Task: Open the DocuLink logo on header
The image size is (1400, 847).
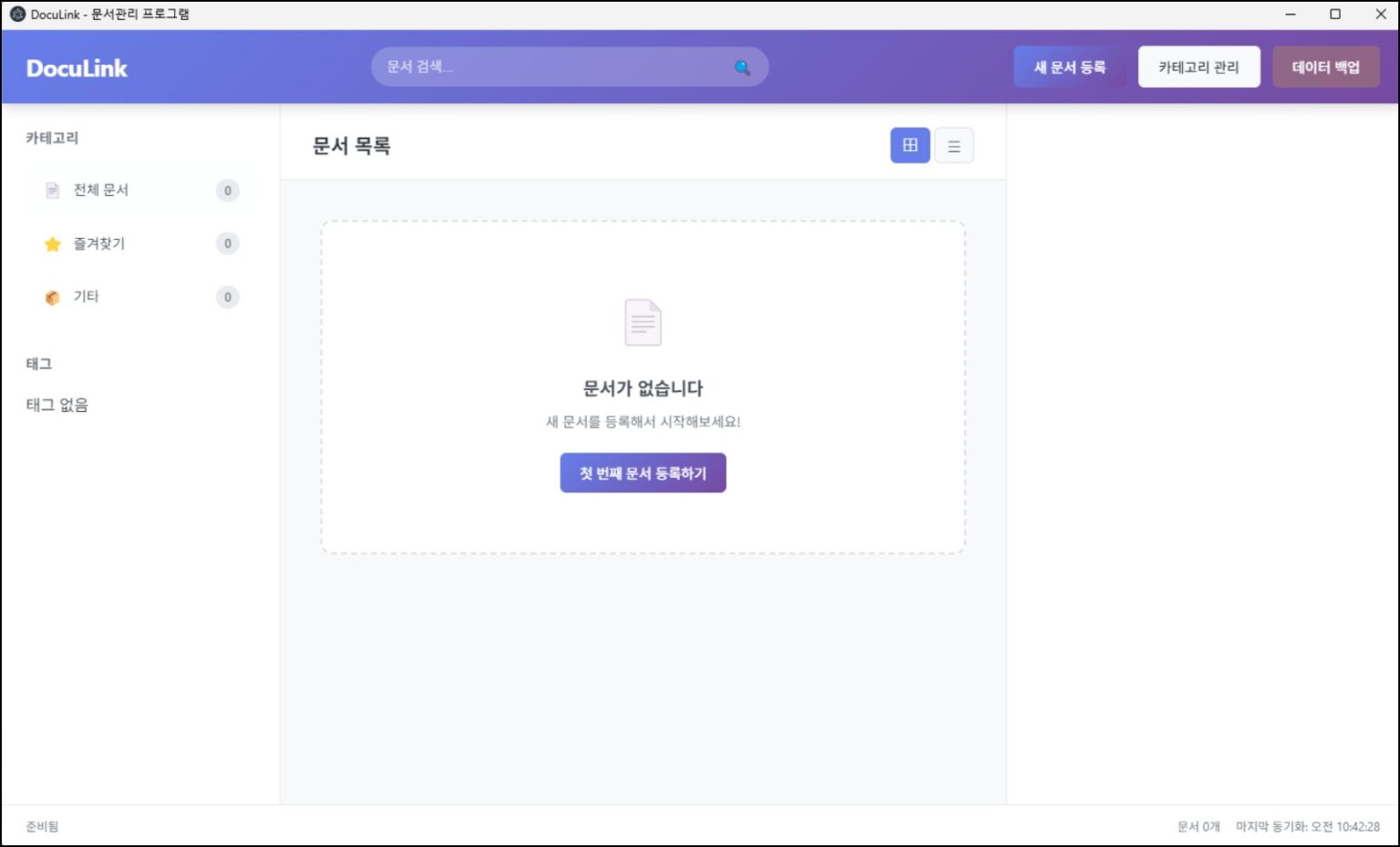Action: [77, 67]
